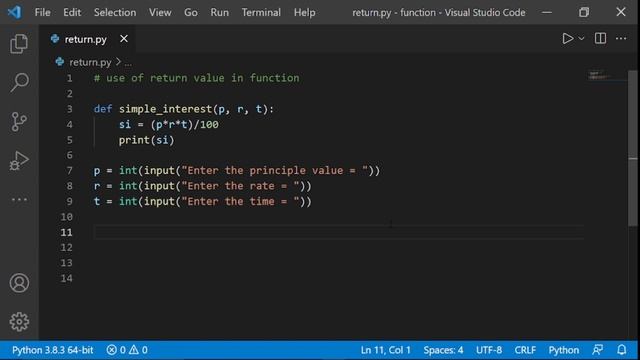Click "Enter the rate = " string
This screenshot has width=640, height=360.
[x=240, y=186]
